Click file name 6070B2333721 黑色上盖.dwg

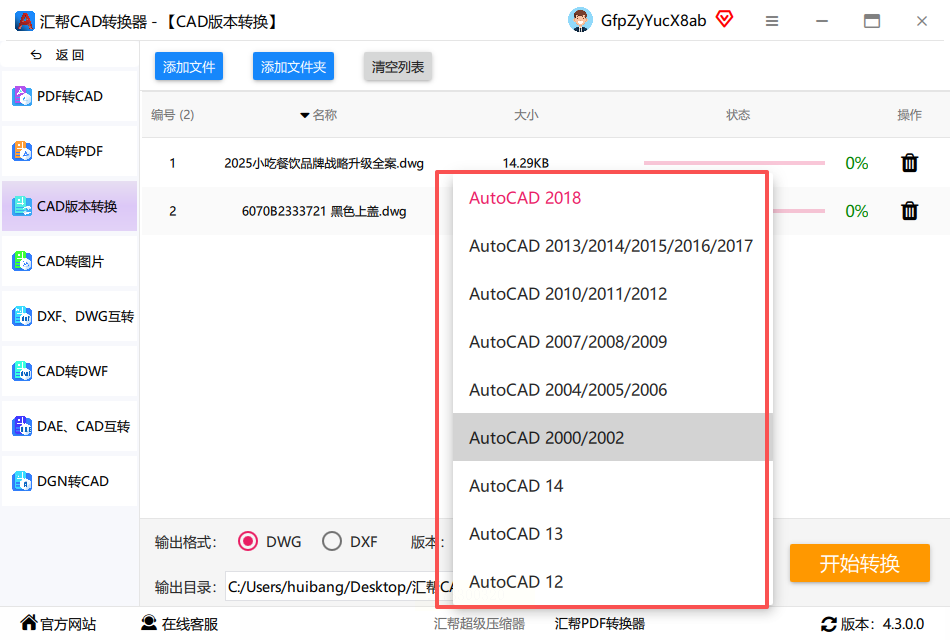pyautogui.click(x=324, y=211)
